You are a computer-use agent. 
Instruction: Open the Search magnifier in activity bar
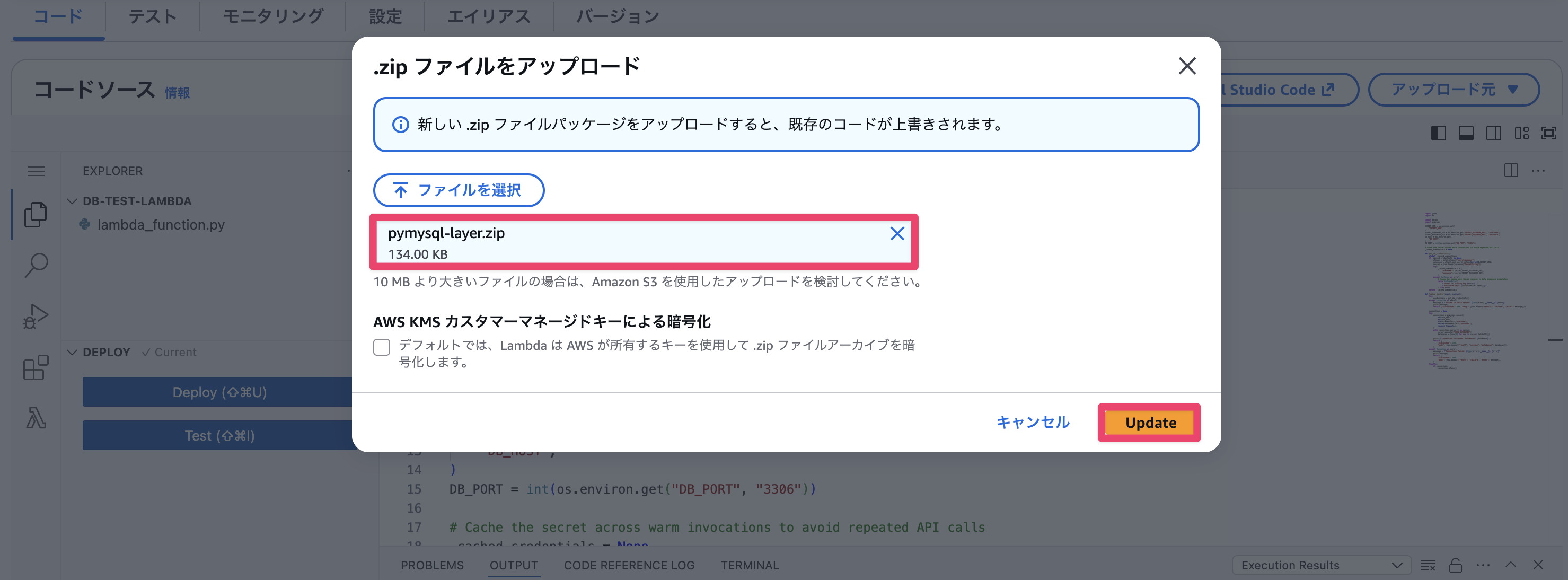point(36,265)
